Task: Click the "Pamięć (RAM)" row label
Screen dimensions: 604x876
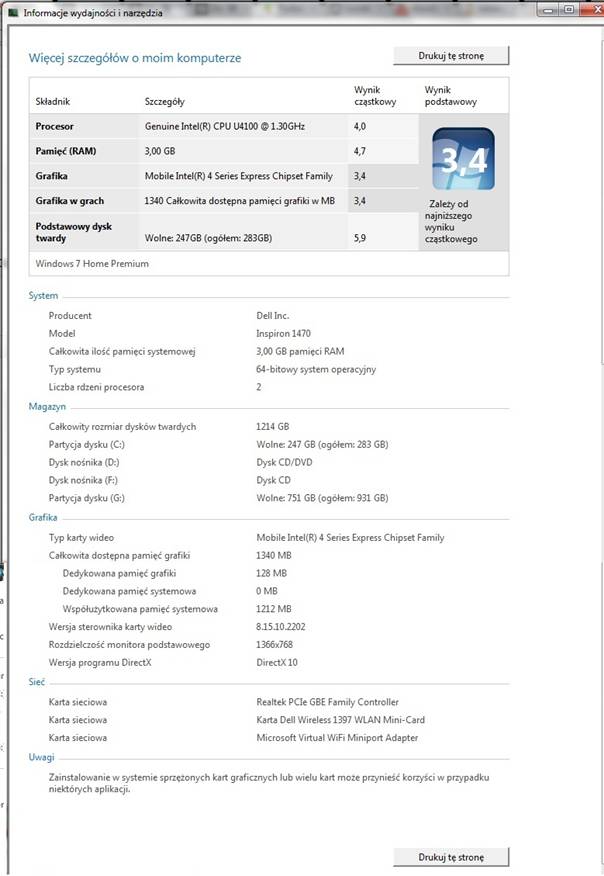Action: tap(65, 151)
